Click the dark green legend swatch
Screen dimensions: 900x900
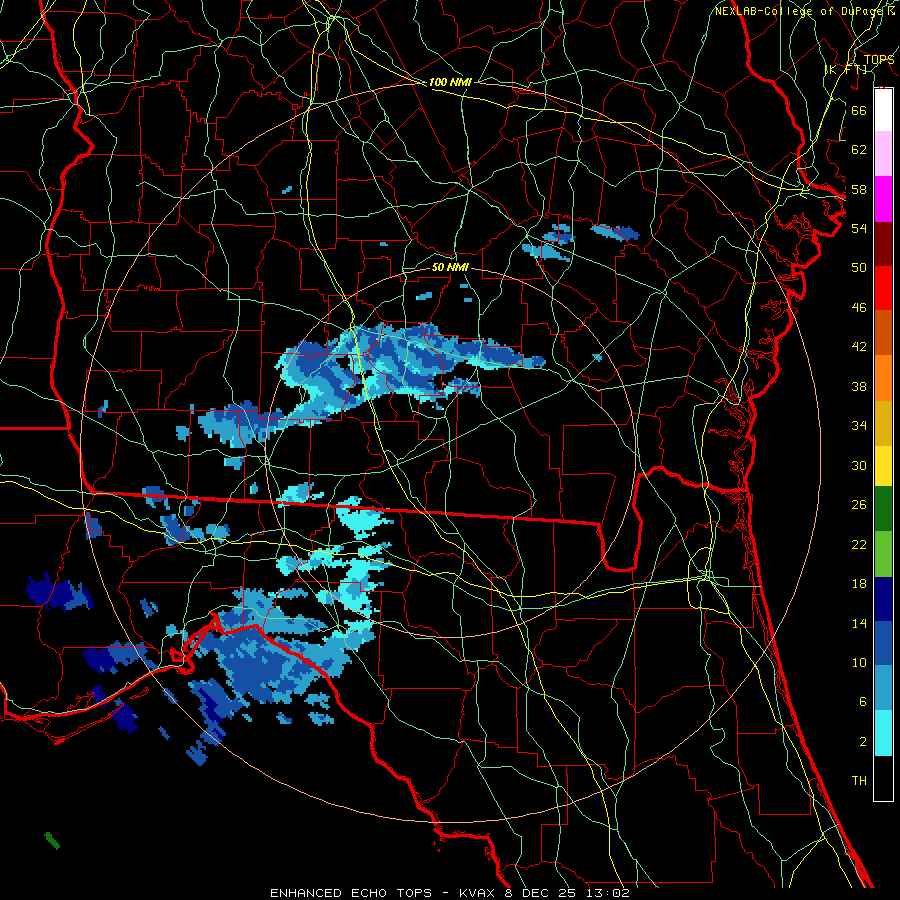coord(883,509)
